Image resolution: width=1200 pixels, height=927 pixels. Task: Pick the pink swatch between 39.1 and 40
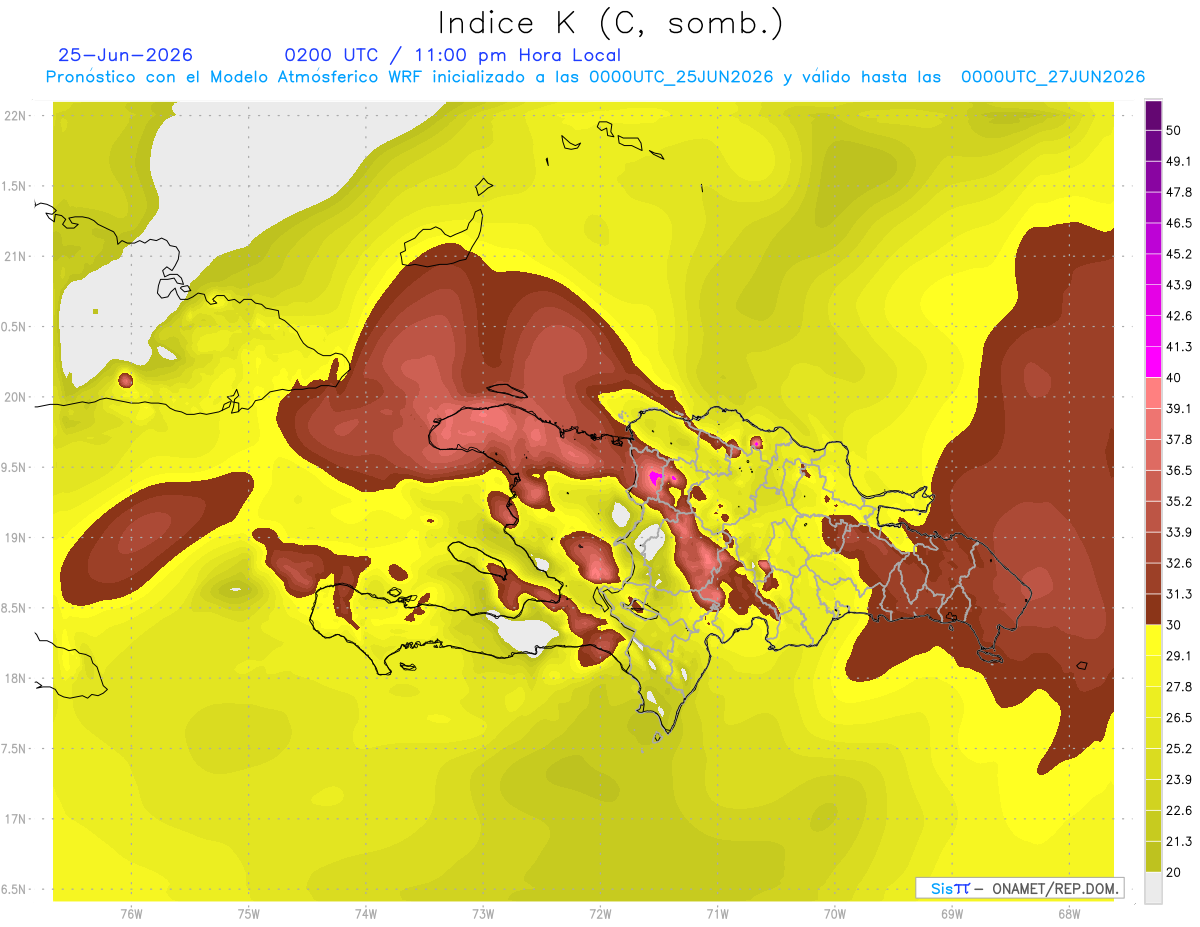click(x=1153, y=393)
